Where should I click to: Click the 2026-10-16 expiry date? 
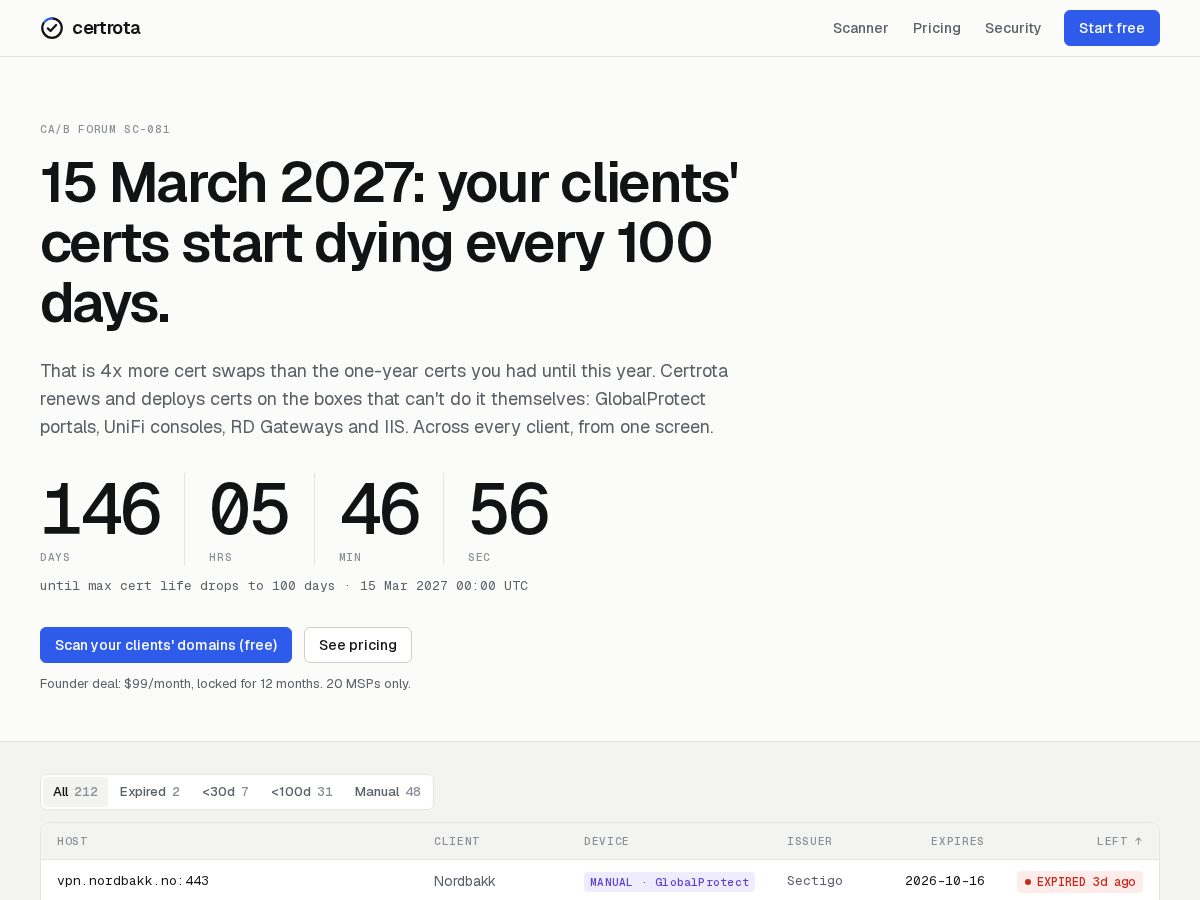pyautogui.click(x=945, y=881)
